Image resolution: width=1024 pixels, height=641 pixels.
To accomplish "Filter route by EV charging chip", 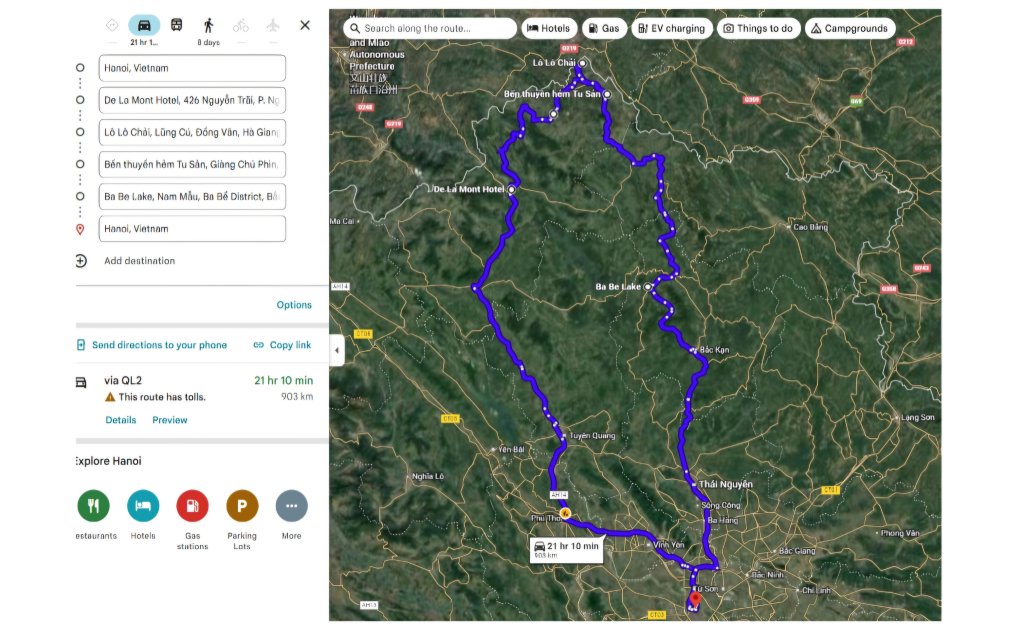I will (x=671, y=29).
